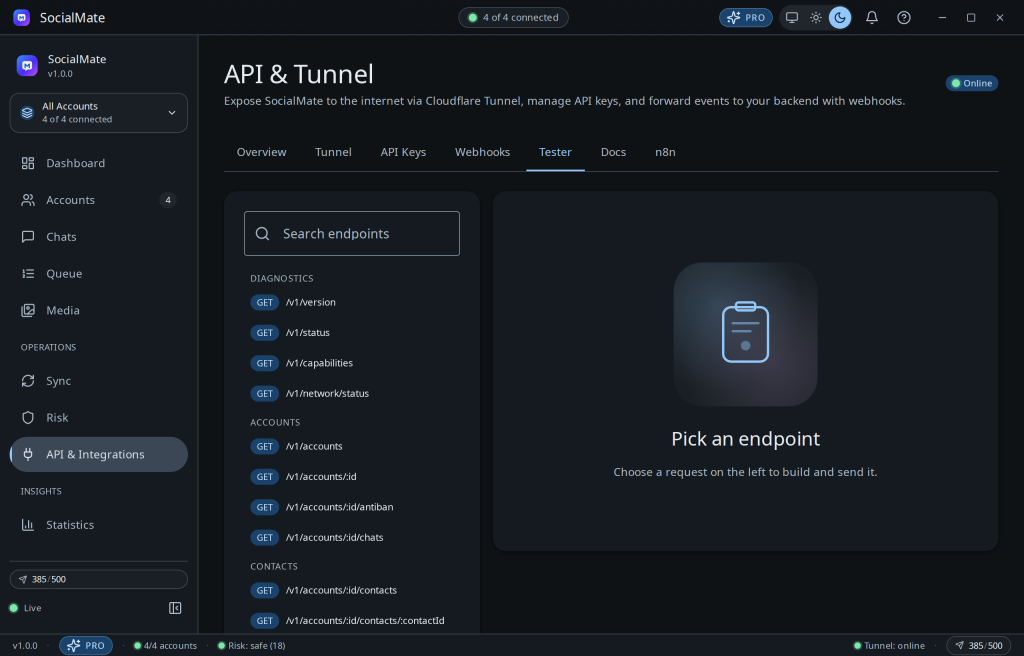This screenshot has height=656, width=1024.
Task: Click the status bar PRO badge
Action: [x=86, y=646]
